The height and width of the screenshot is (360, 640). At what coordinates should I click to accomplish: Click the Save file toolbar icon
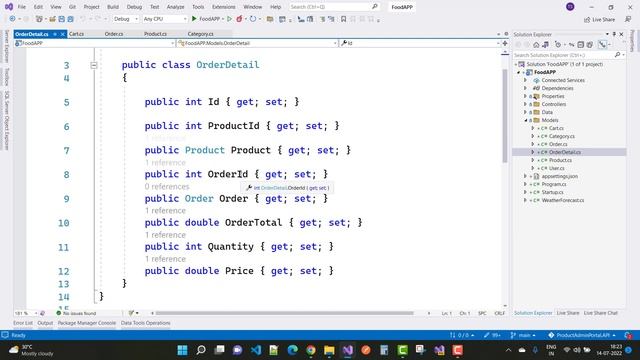(x=61, y=19)
